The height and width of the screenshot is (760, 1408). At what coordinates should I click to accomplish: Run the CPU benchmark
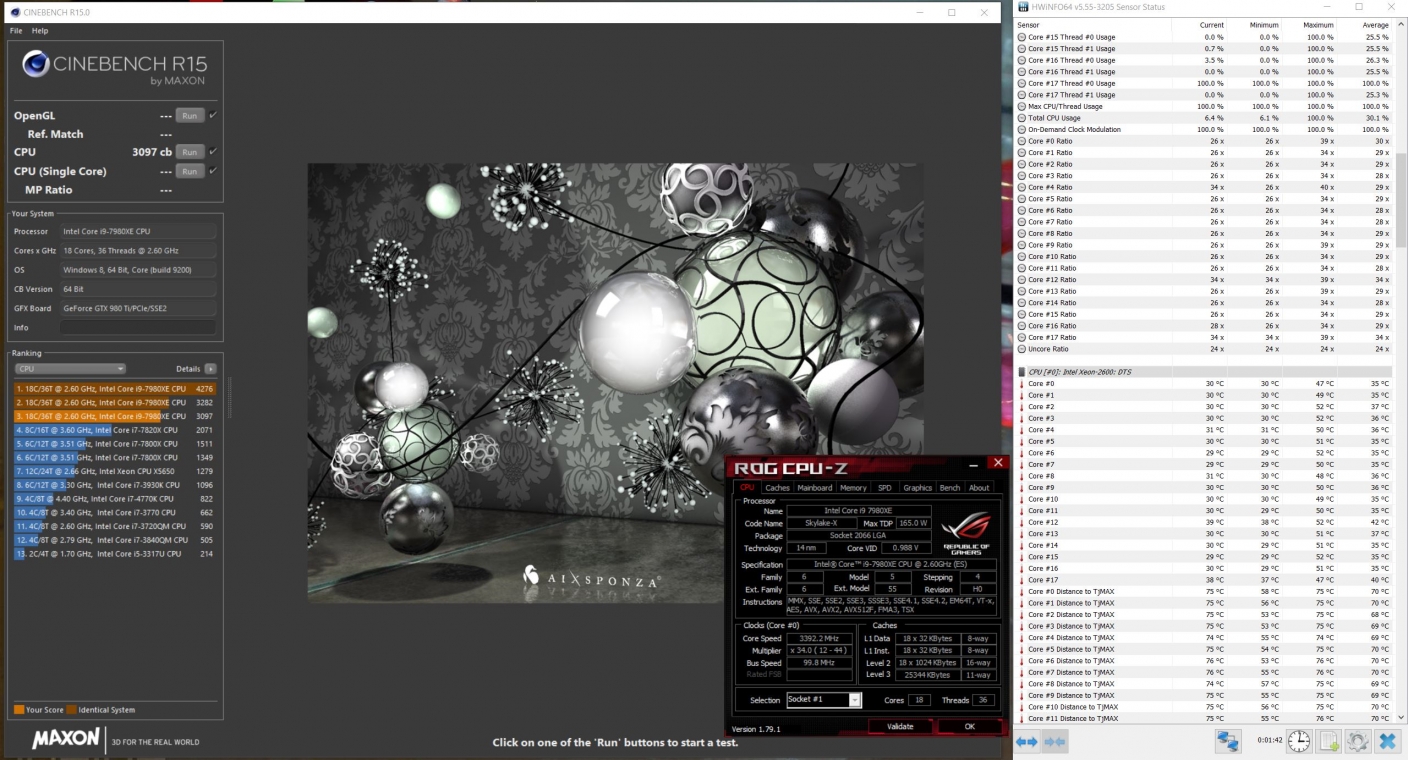tap(189, 152)
